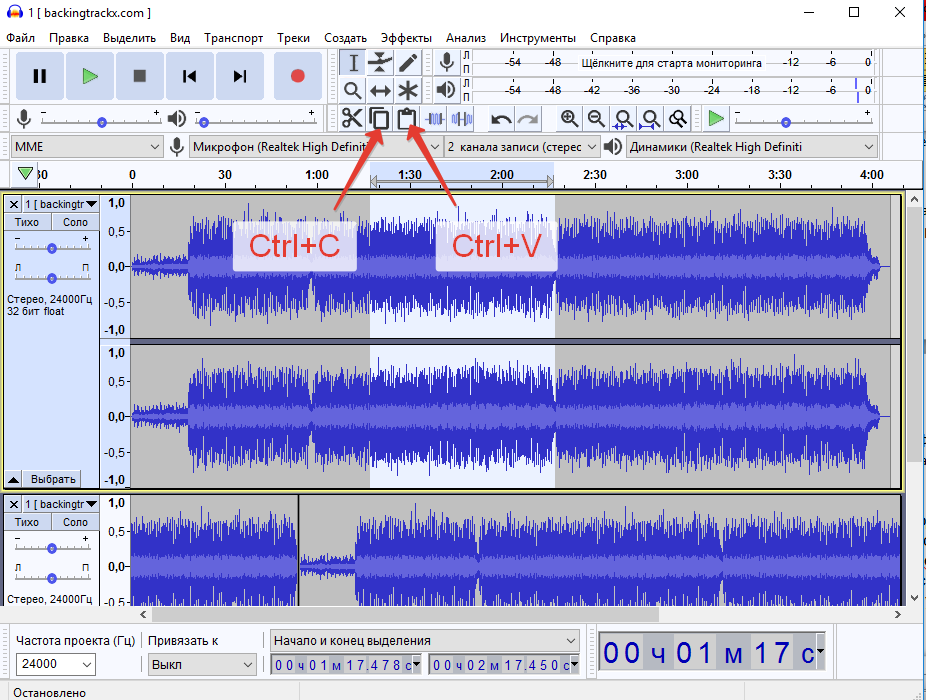Image resolution: width=926 pixels, height=700 pixels.
Task: Open the Треки menu
Action: [x=293, y=38]
